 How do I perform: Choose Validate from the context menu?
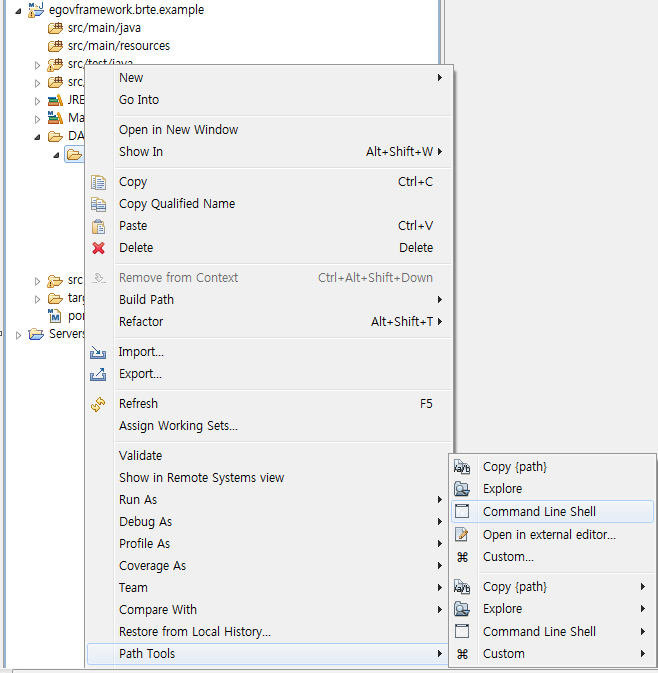point(140,456)
